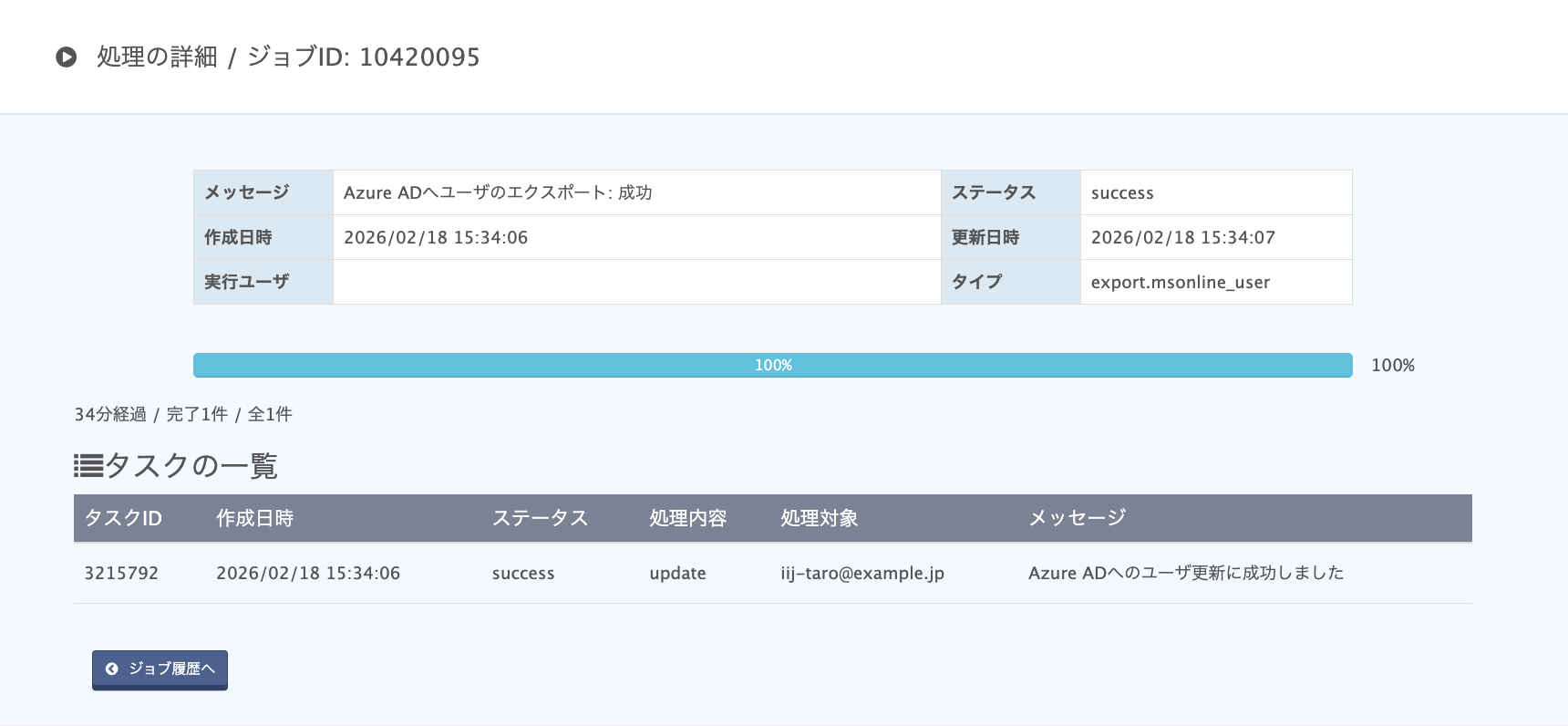This screenshot has width=1568, height=726.
Task: Click the メッセージ column header in task table
Action: [1078, 518]
